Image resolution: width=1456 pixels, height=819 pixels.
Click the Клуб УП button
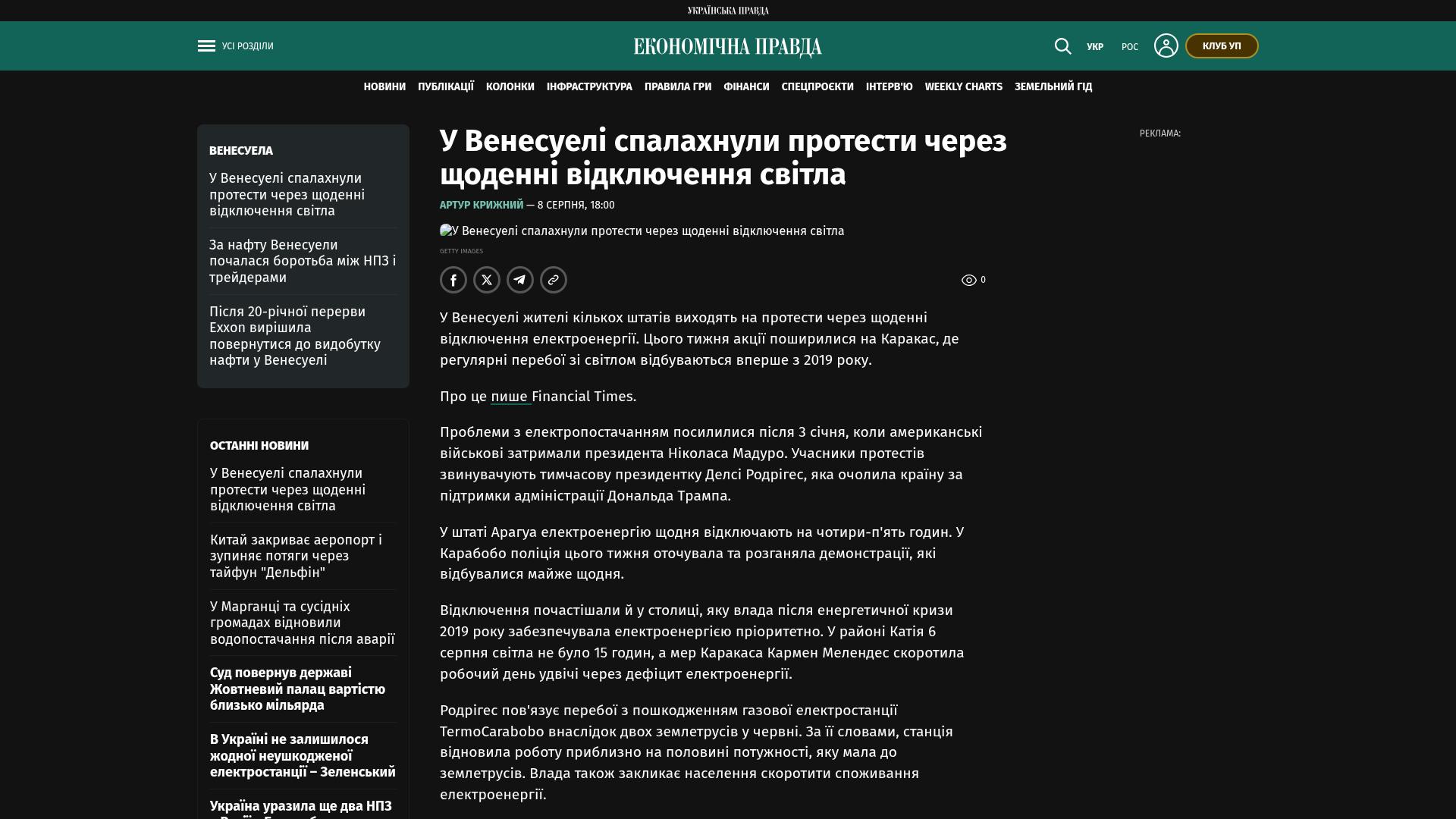(x=1222, y=46)
